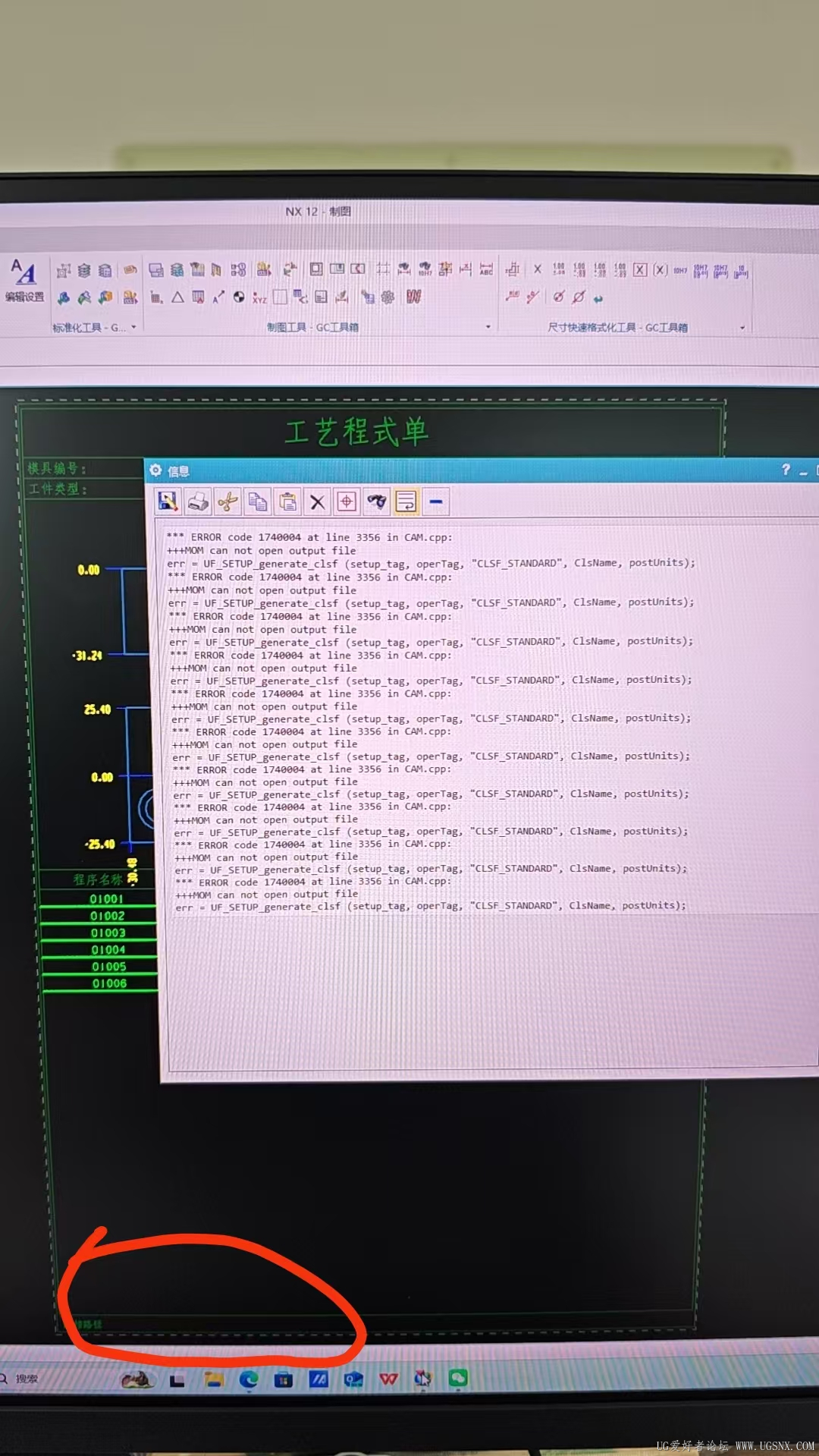Toggle the word wrap icon in Information window
The width and height of the screenshot is (819, 1456).
point(406,502)
